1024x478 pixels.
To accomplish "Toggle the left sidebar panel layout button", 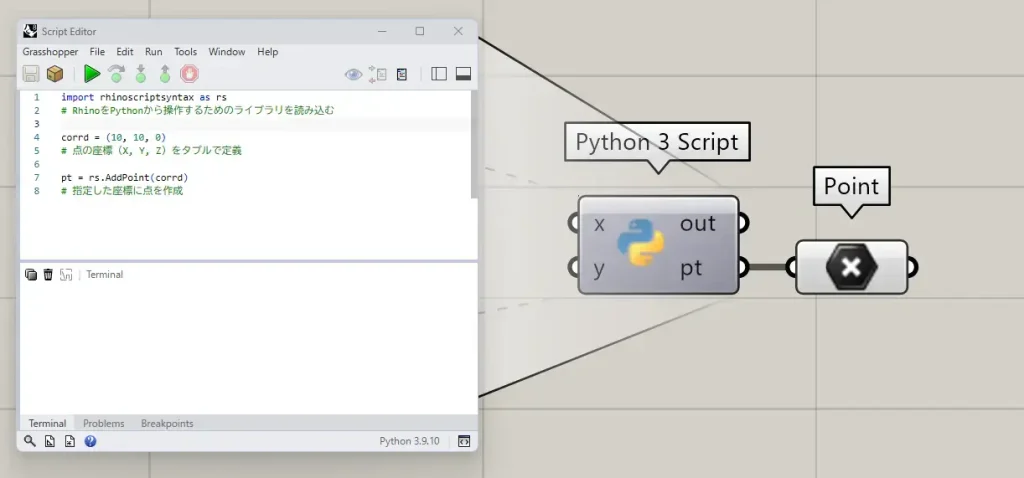I will point(439,74).
